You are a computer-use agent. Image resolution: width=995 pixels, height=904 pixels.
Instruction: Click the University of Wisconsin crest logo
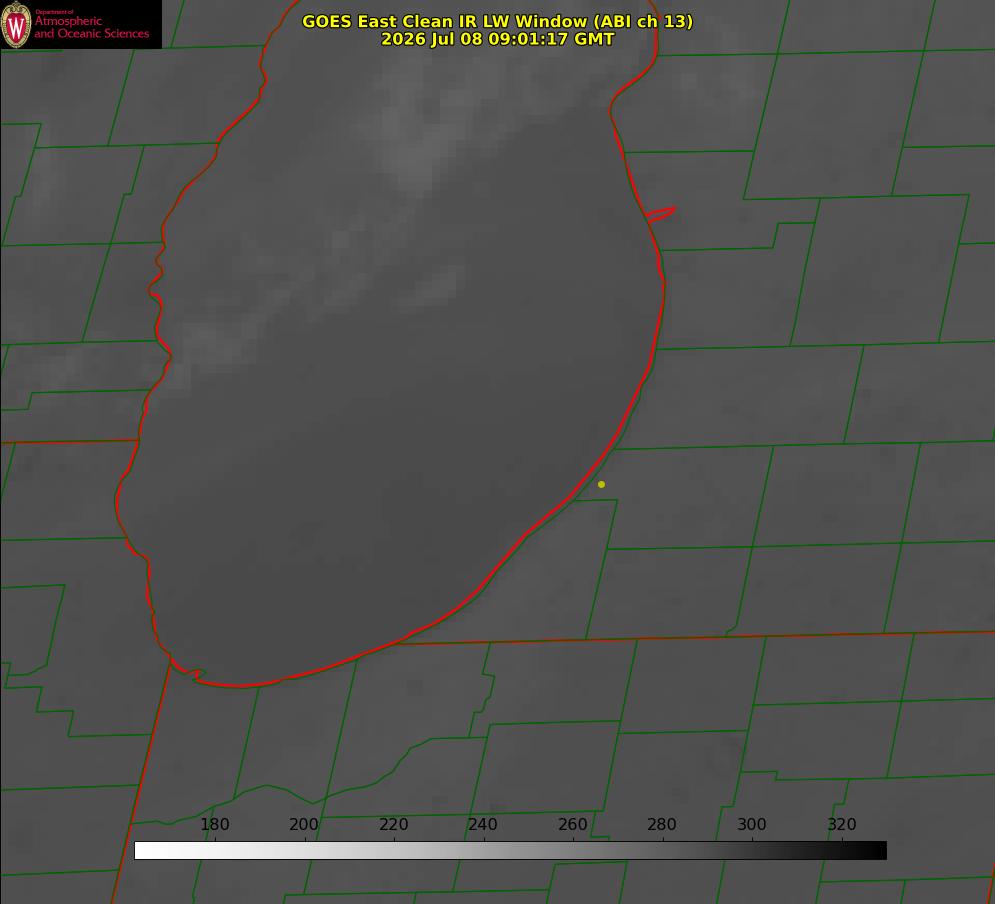click(x=16, y=24)
